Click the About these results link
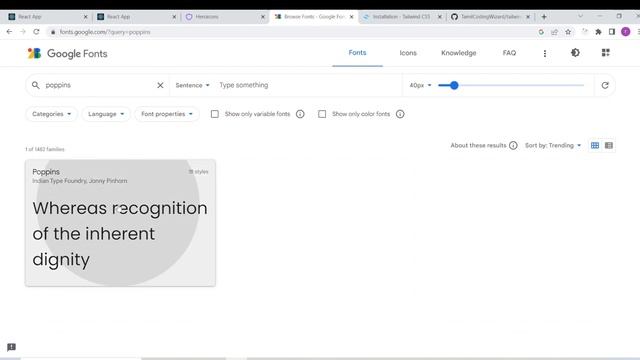This screenshot has width=640, height=360. tap(478, 146)
